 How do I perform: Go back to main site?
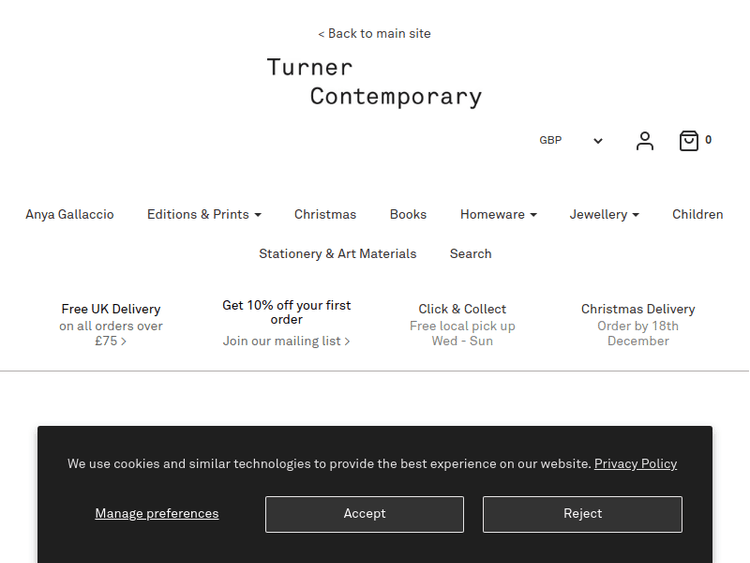[374, 34]
